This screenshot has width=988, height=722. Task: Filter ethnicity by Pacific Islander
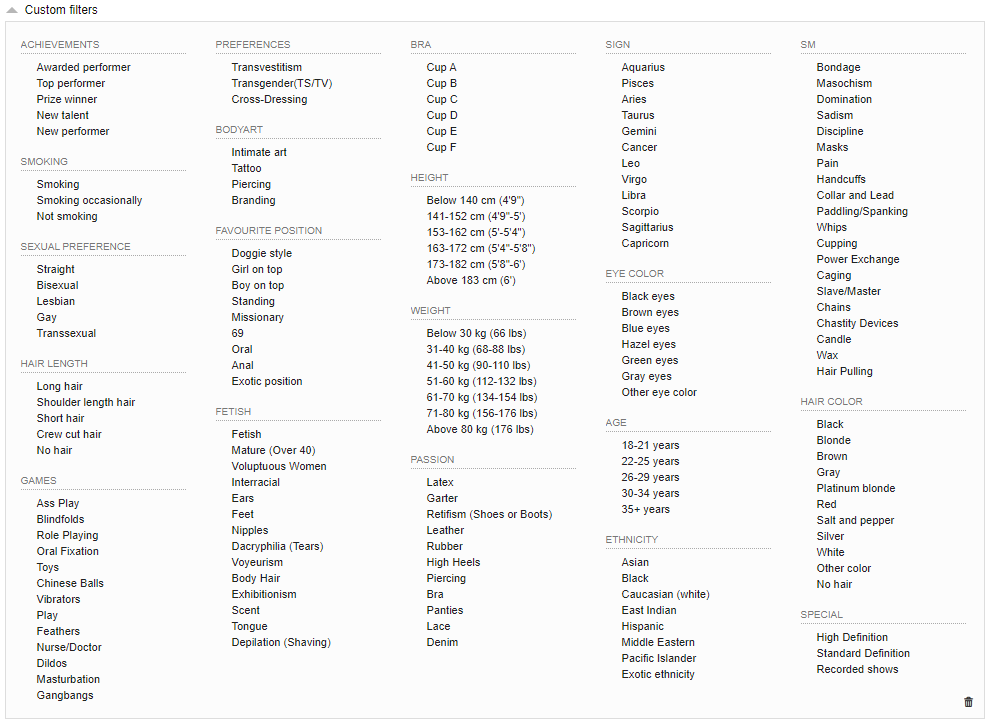(x=658, y=659)
